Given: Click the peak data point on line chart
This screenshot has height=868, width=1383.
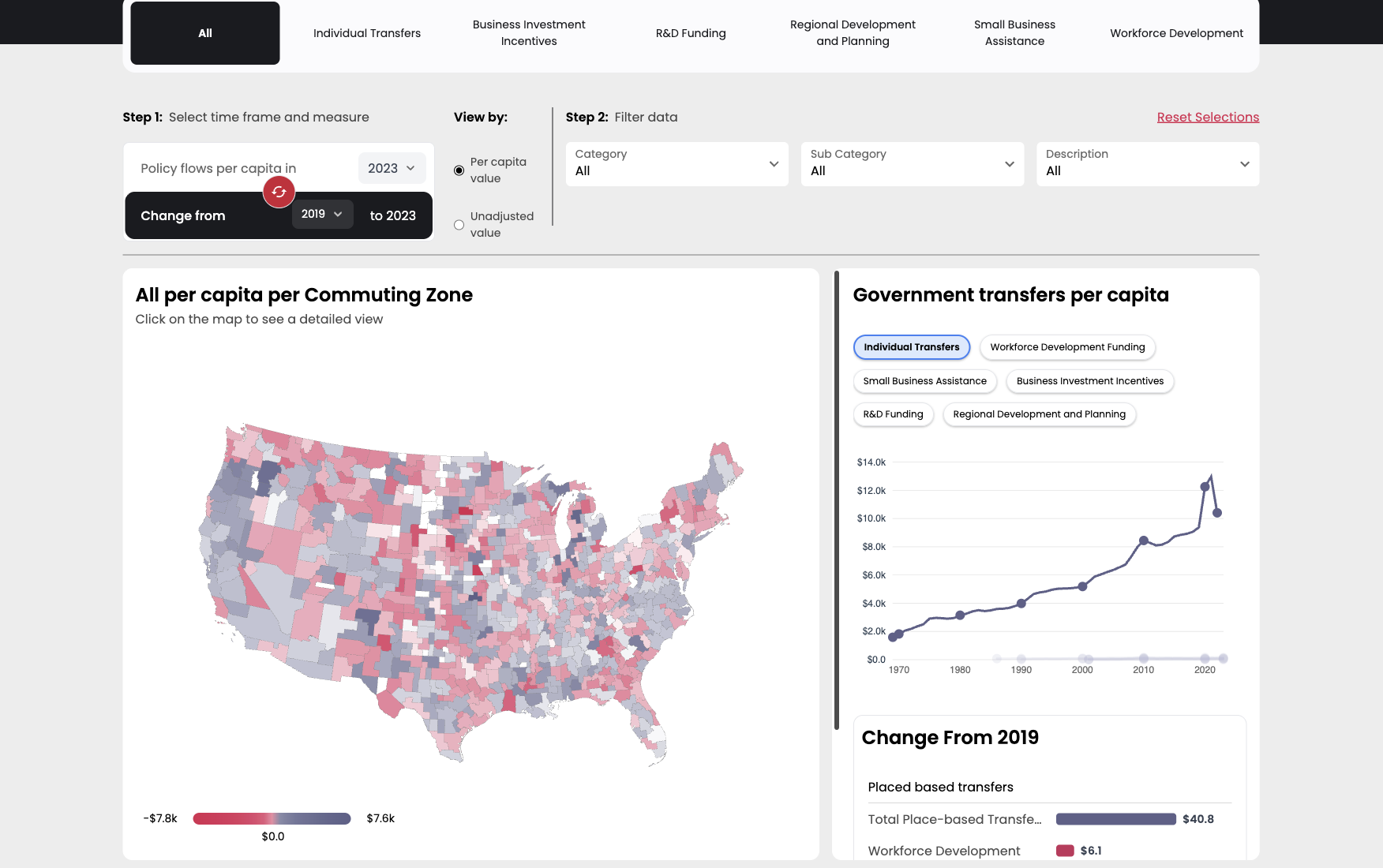Looking at the screenshot, I should pos(1205,486).
